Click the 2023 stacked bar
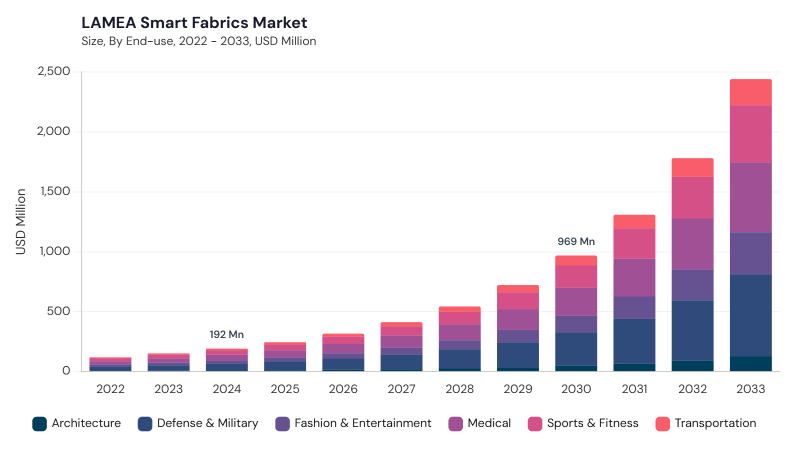 (169, 362)
